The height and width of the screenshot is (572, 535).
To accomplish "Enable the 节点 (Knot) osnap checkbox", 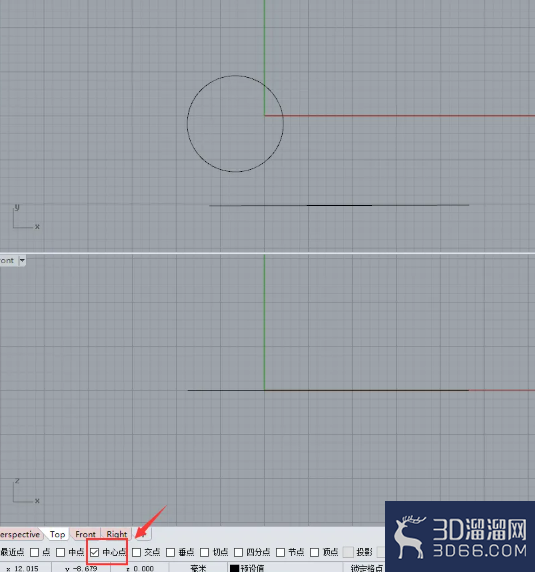I will (x=280, y=552).
